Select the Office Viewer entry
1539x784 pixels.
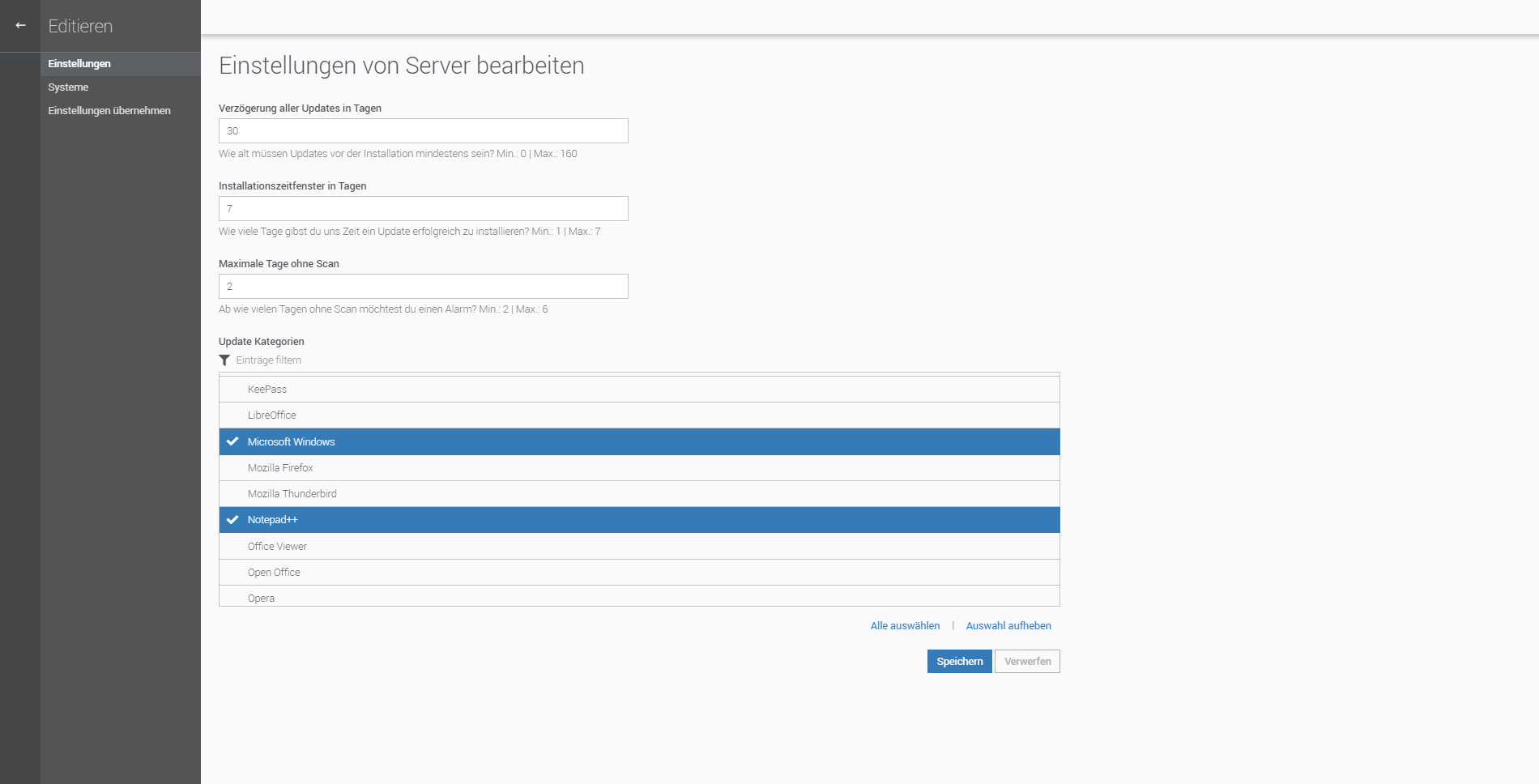coord(277,547)
